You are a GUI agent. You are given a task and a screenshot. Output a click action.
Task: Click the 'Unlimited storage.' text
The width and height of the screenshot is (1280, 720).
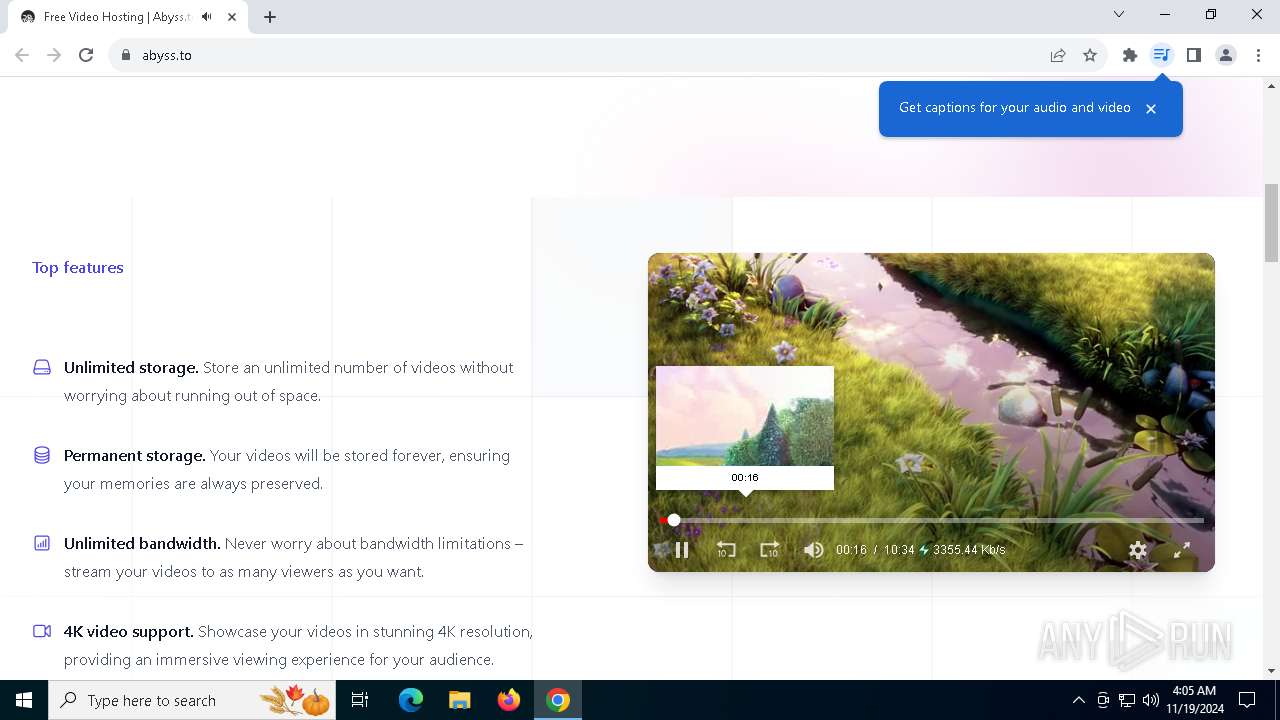(x=131, y=368)
